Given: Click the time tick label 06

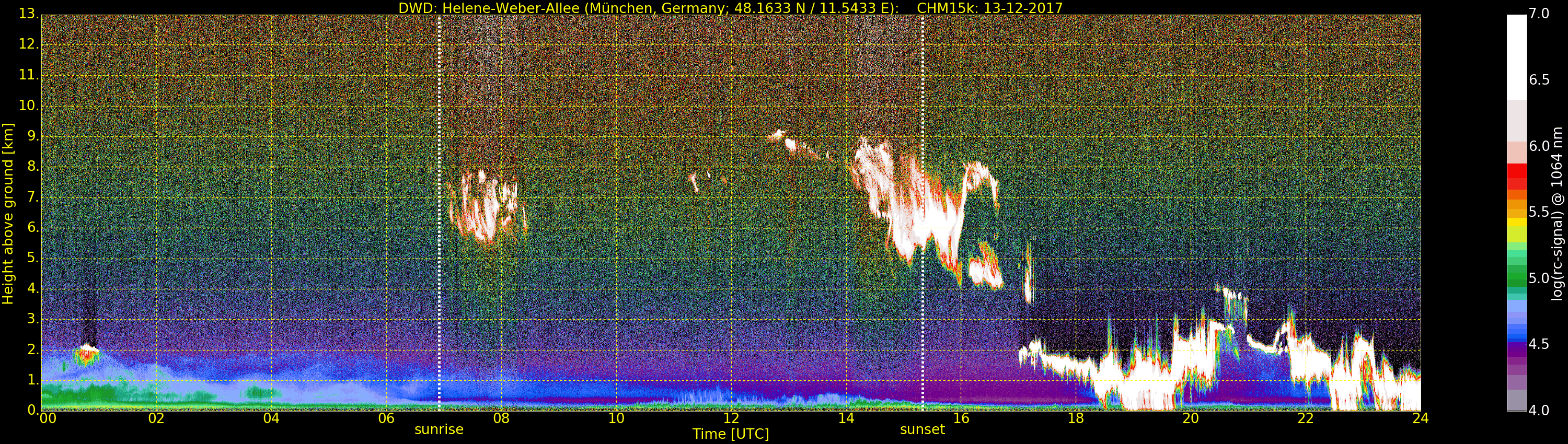Looking at the screenshot, I should click(387, 418).
